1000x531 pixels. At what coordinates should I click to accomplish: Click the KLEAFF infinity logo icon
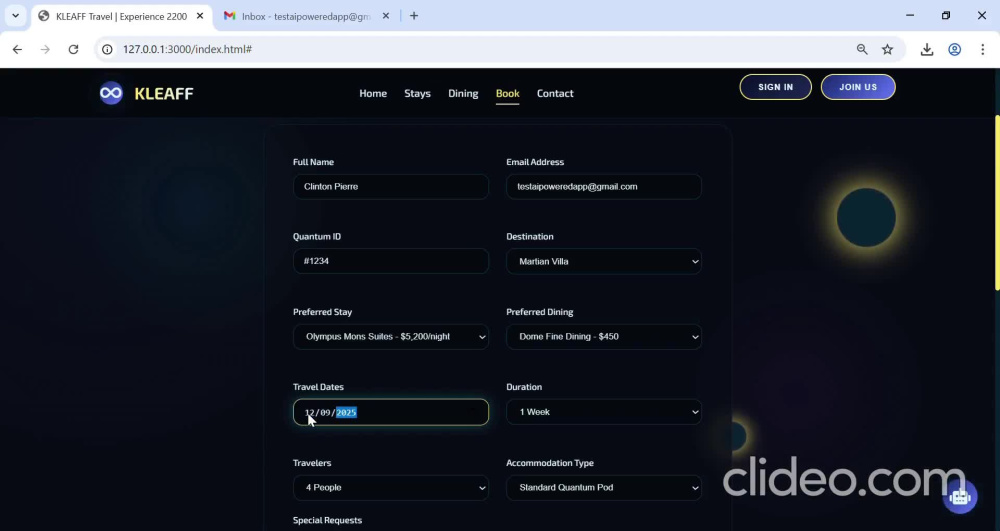coord(111,93)
